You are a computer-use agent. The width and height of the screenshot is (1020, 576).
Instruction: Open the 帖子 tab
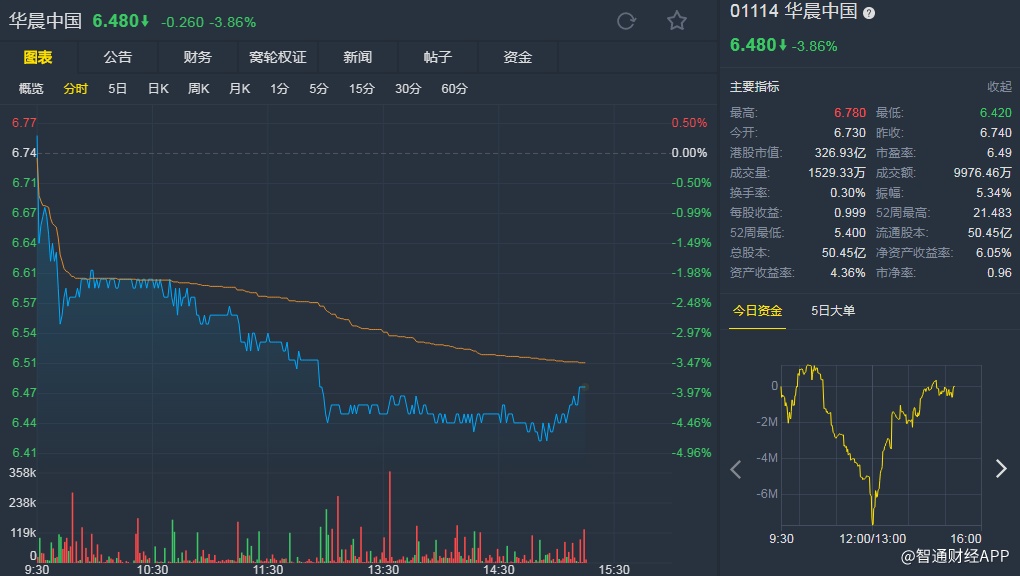438,57
